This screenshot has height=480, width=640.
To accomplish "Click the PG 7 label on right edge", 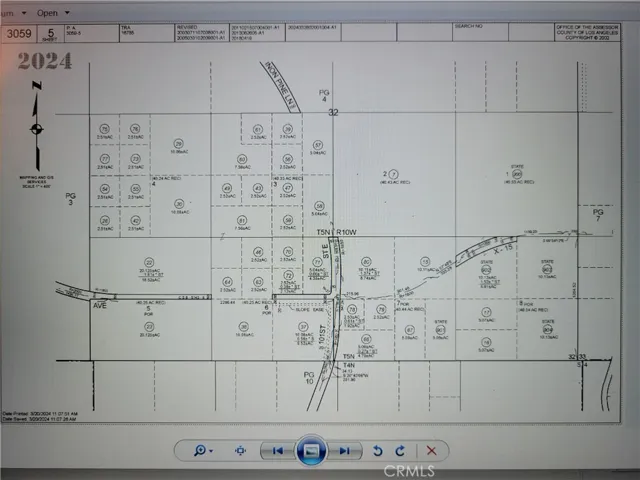I will 598,215.
